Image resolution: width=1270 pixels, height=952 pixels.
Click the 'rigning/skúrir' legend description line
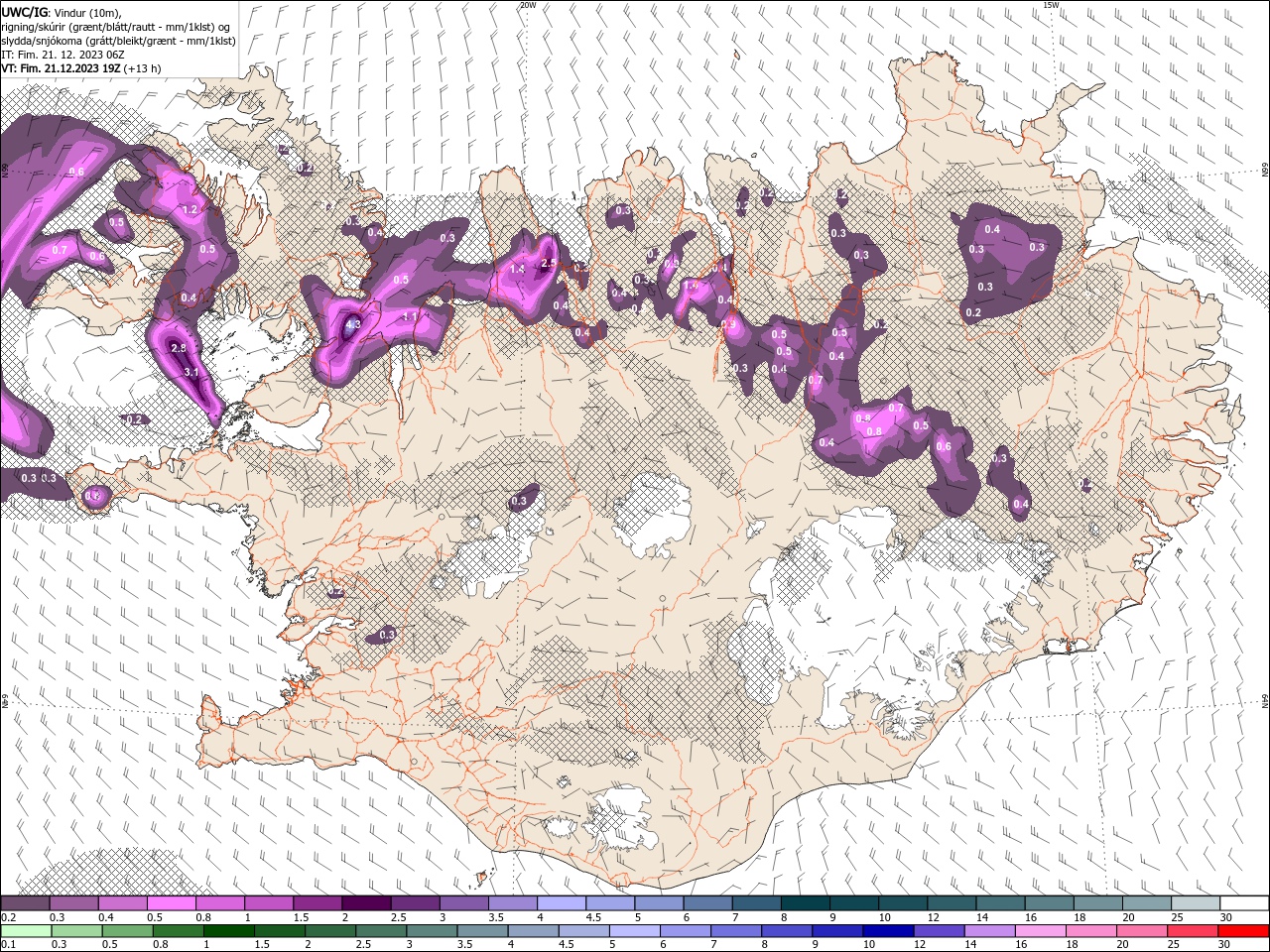(x=114, y=27)
